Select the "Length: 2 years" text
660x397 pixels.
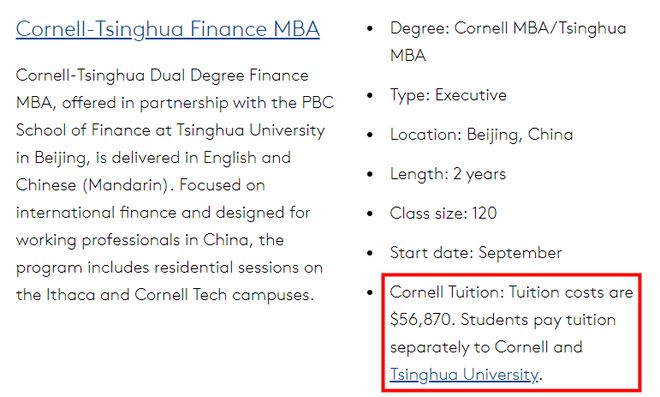pyautogui.click(x=448, y=174)
